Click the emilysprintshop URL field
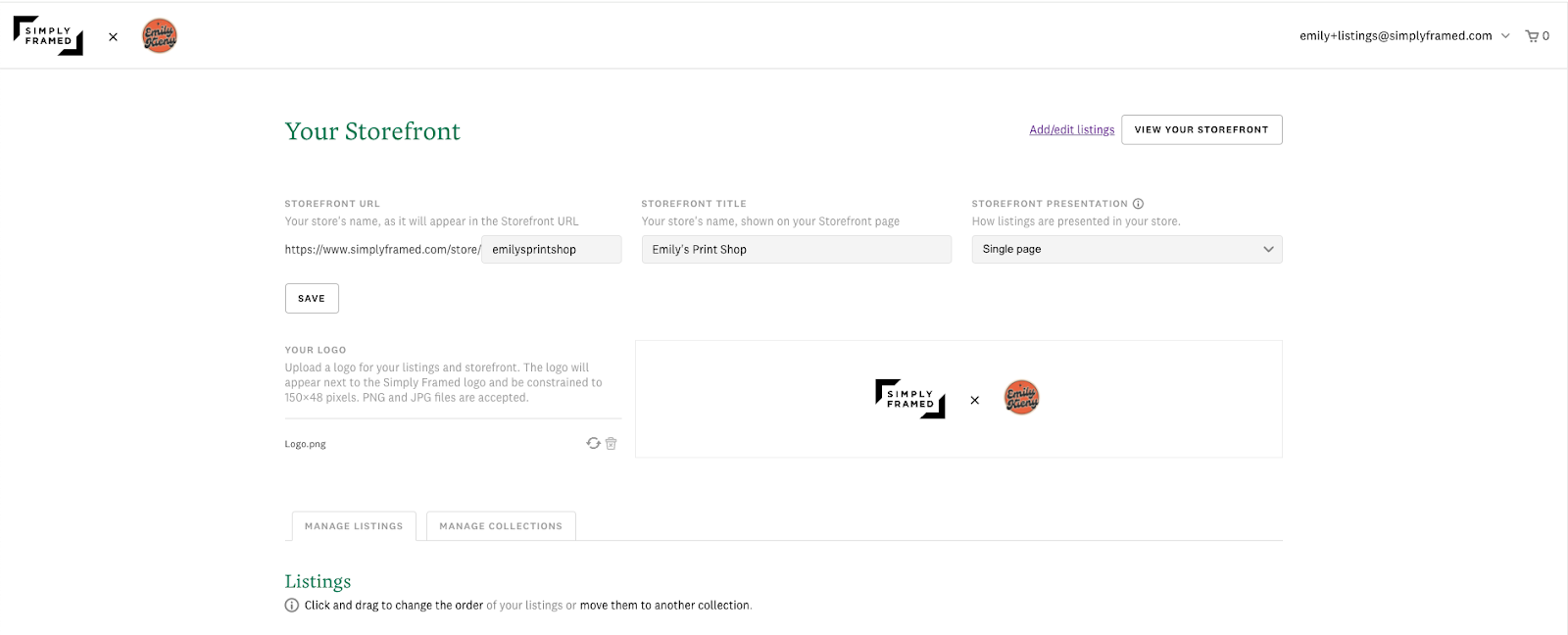 pyautogui.click(x=552, y=249)
